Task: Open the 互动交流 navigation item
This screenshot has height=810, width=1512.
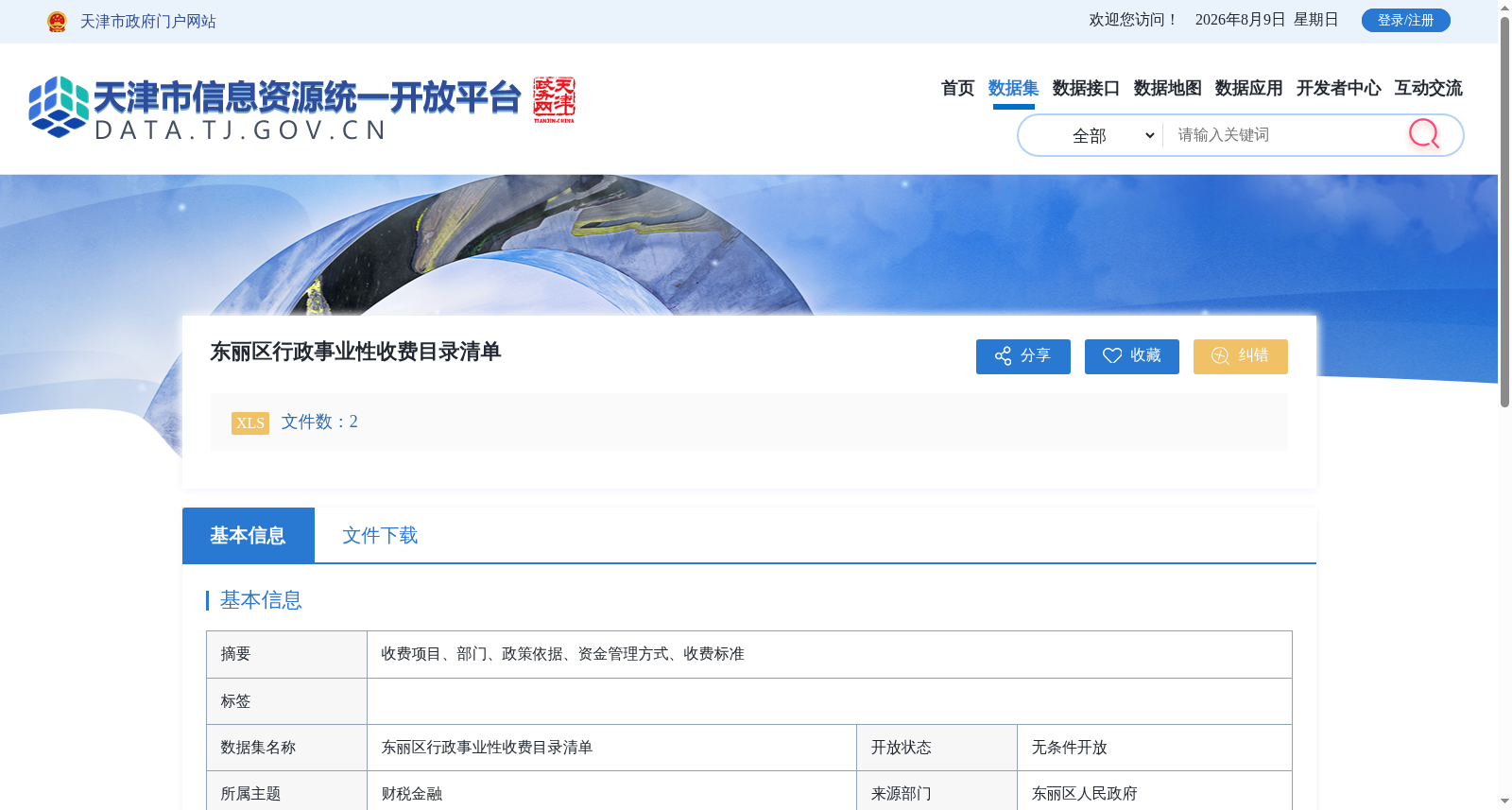Action: coord(1428,88)
